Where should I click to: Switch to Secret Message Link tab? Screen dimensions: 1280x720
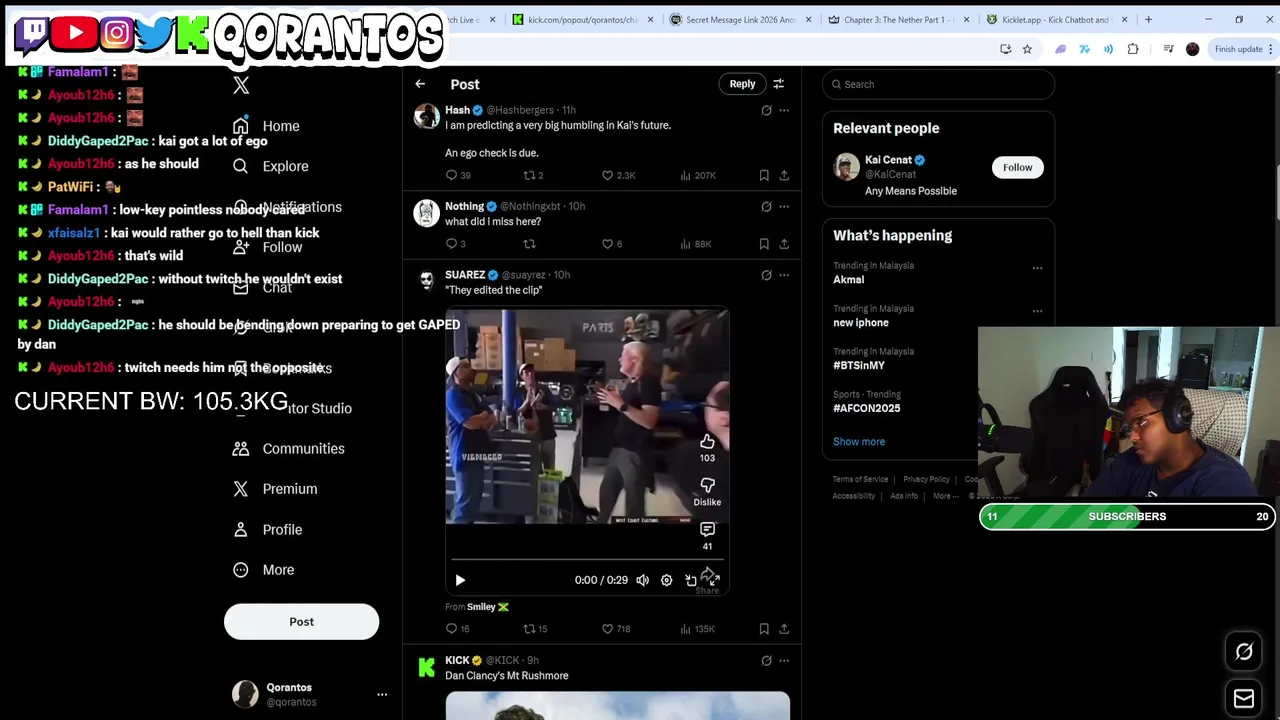click(x=740, y=19)
